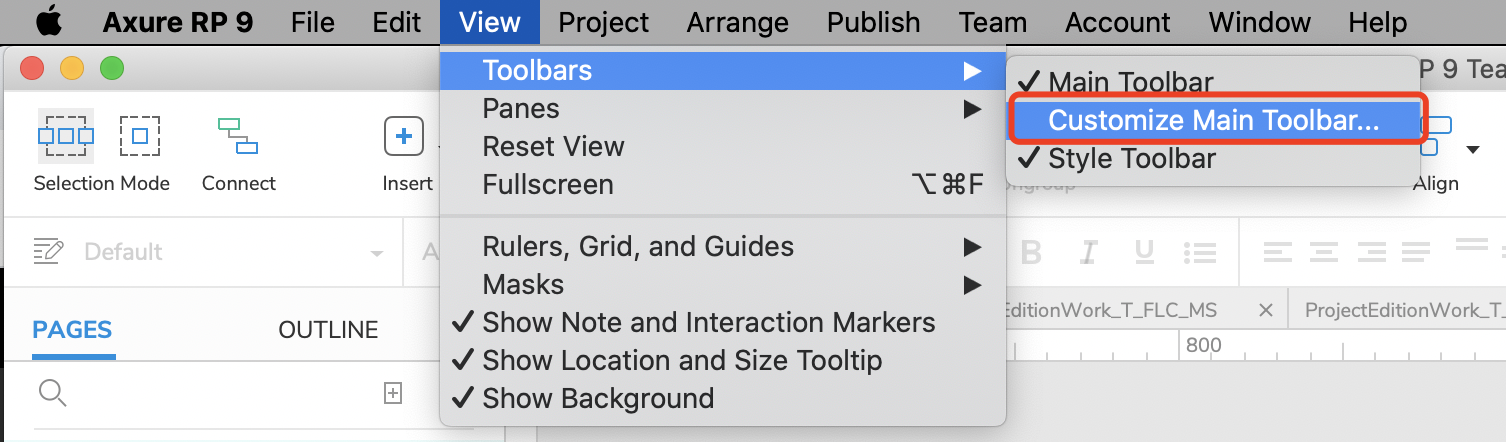This screenshot has width=1506, height=442.
Task: Click Reset View
Action: [x=553, y=146]
